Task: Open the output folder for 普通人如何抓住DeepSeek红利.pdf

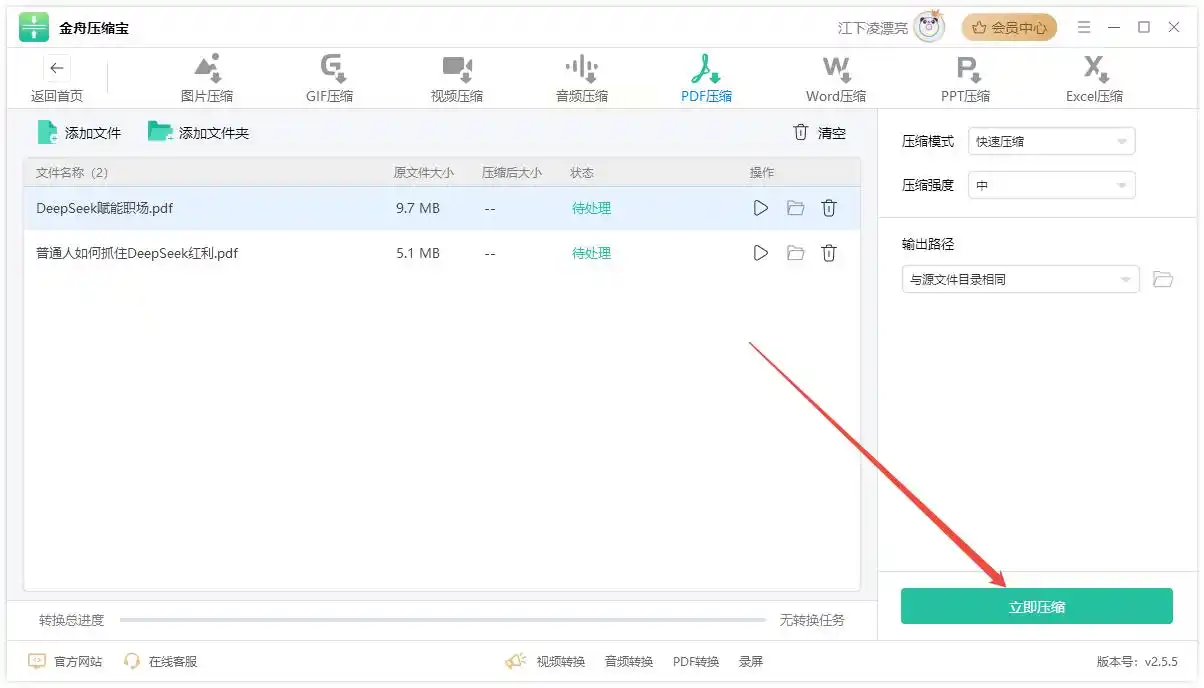Action: (796, 253)
